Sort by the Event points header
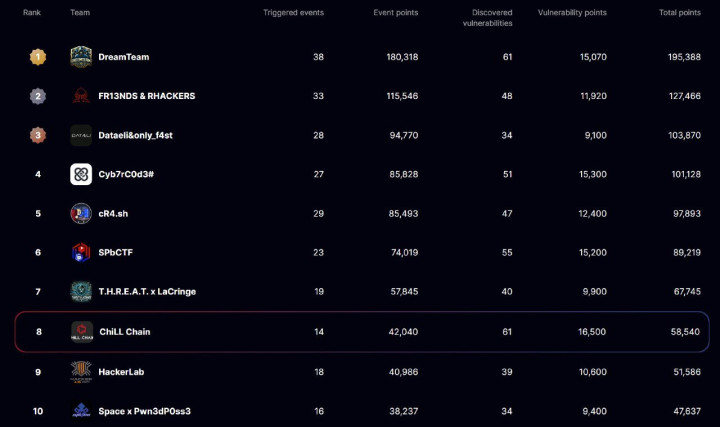Viewport: 720px width, 427px height. [x=396, y=13]
